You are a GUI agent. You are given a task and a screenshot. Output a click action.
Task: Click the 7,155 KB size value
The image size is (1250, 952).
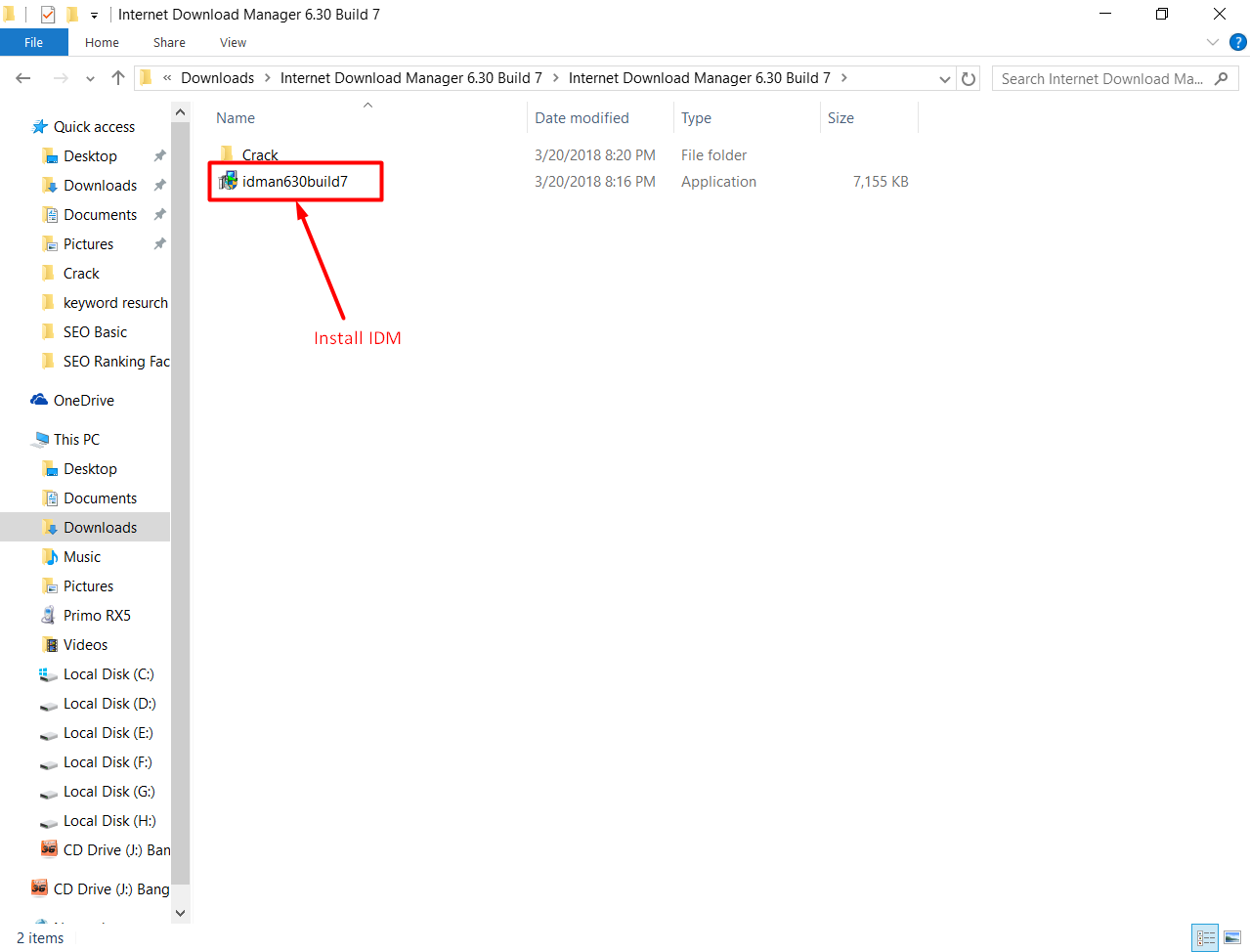[881, 181]
